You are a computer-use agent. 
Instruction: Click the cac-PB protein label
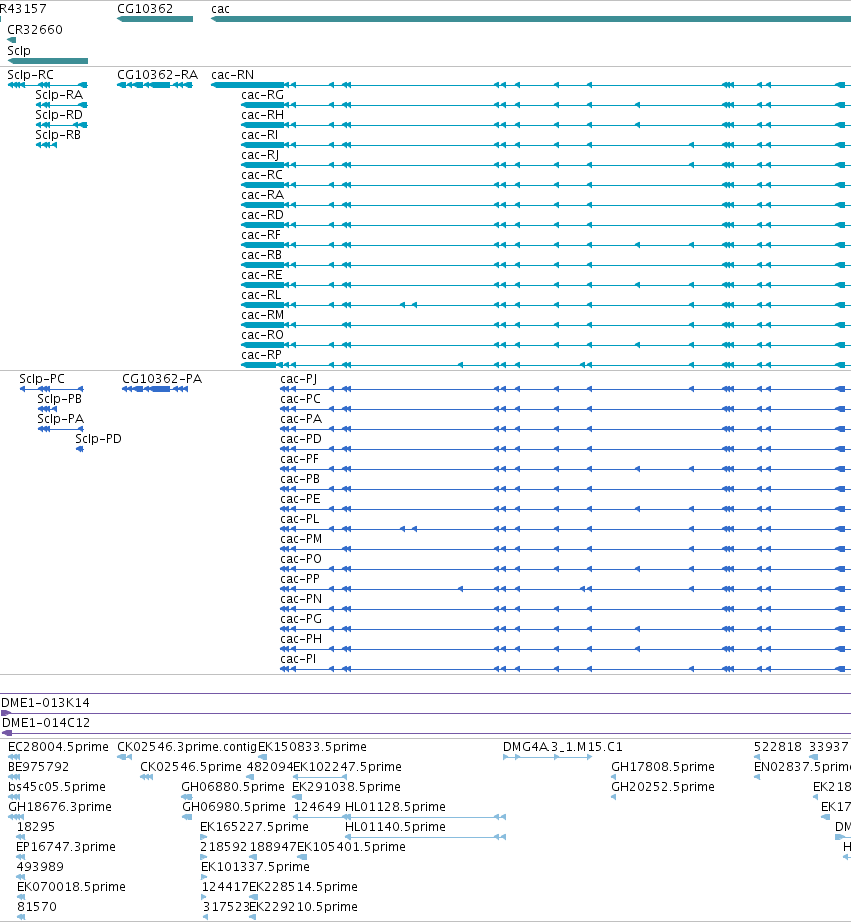pos(300,479)
